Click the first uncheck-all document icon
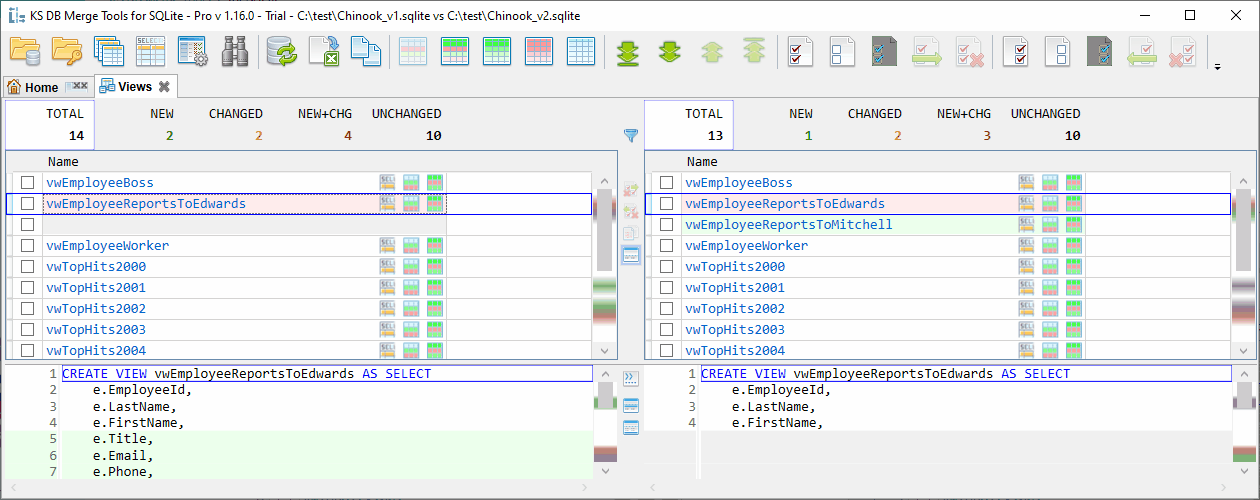Viewport: 1260px width, 500px height. pos(841,51)
